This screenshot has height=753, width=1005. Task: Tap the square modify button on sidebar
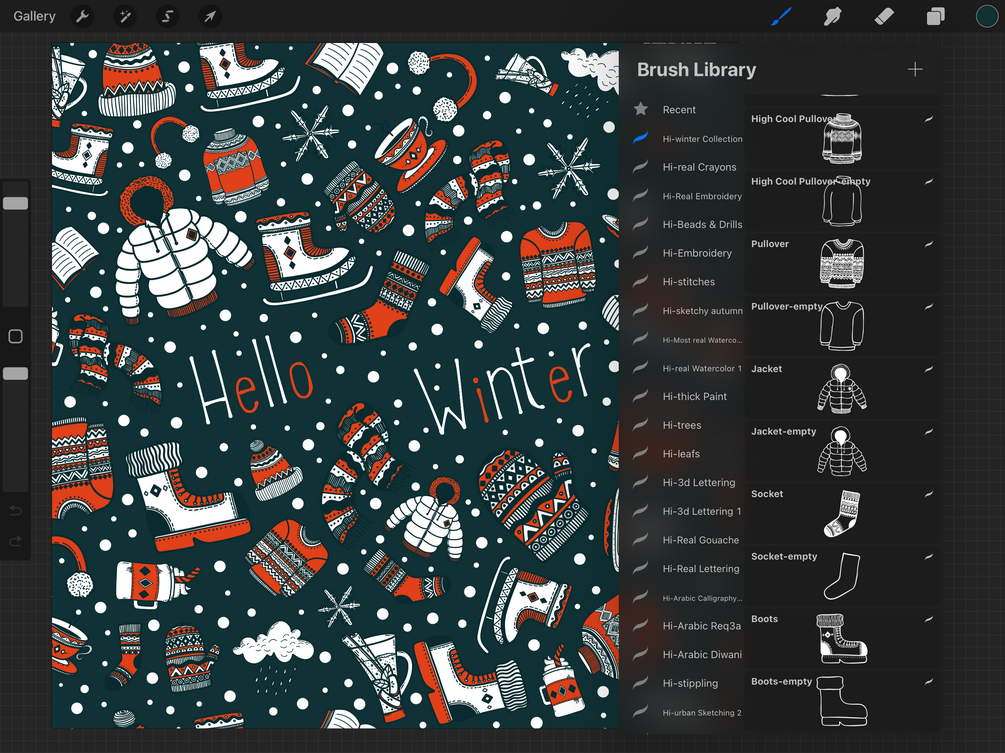(x=15, y=336)
